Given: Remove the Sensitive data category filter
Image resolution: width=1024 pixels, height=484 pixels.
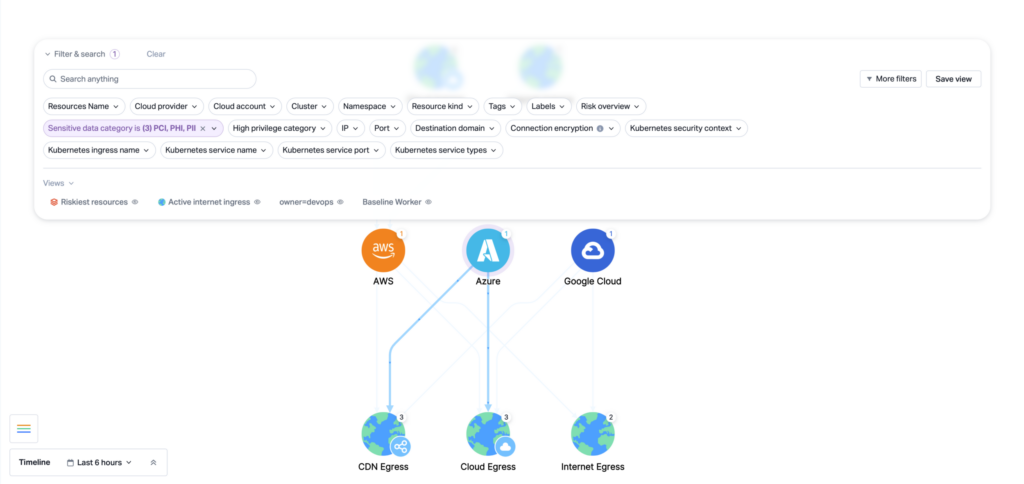Looking at the screenshot, I should (x=202, y=129).
